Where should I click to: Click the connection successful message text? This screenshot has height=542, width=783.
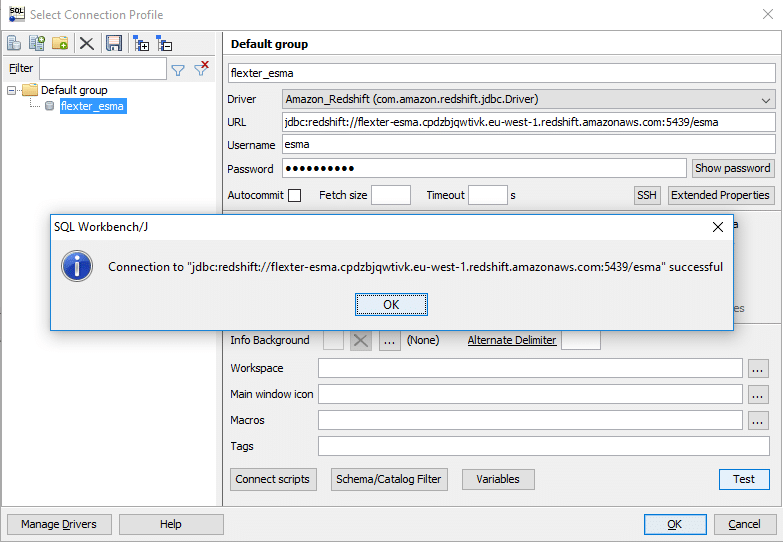(415, 267)
